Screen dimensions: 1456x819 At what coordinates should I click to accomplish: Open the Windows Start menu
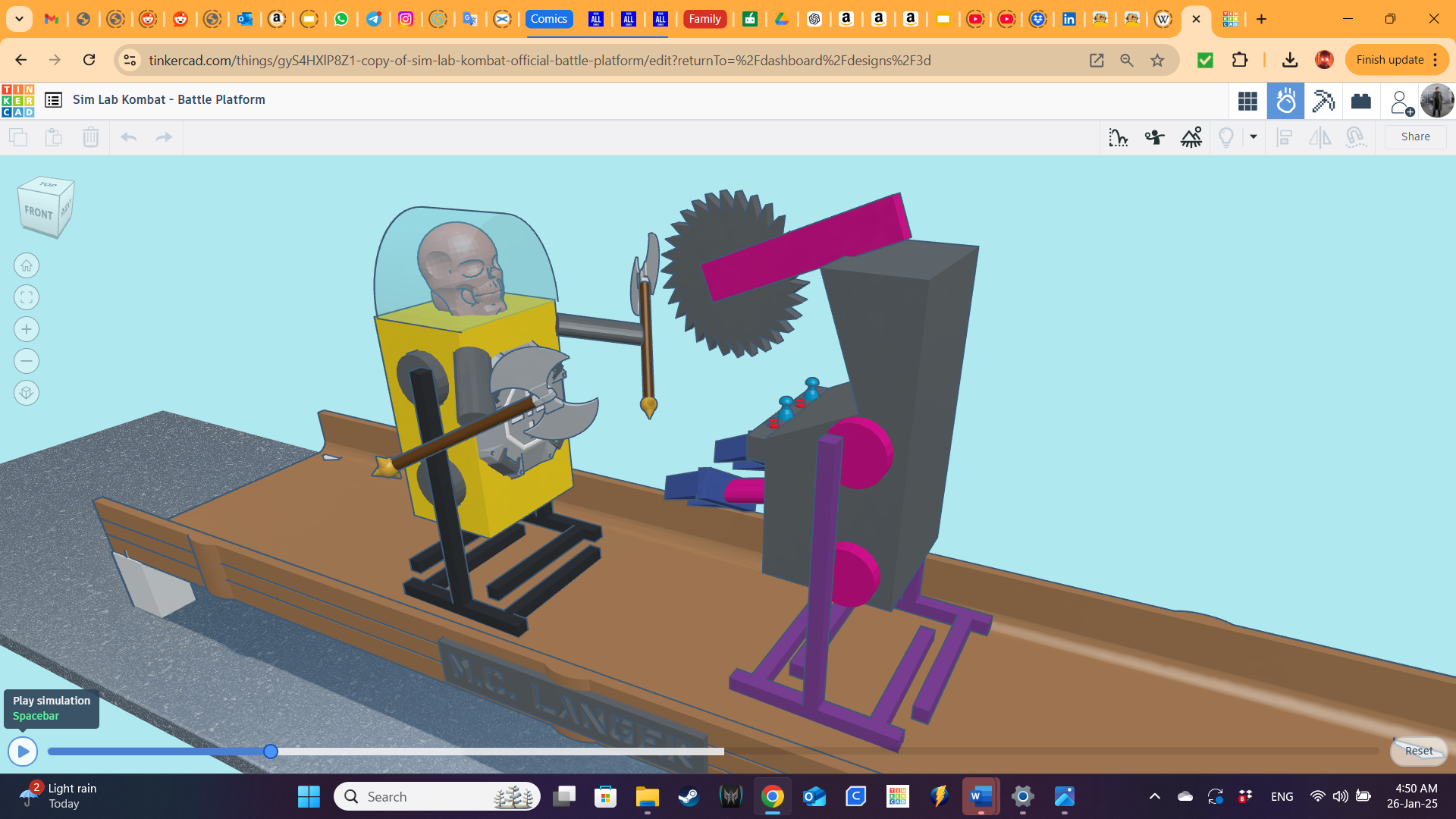[309, 796]
